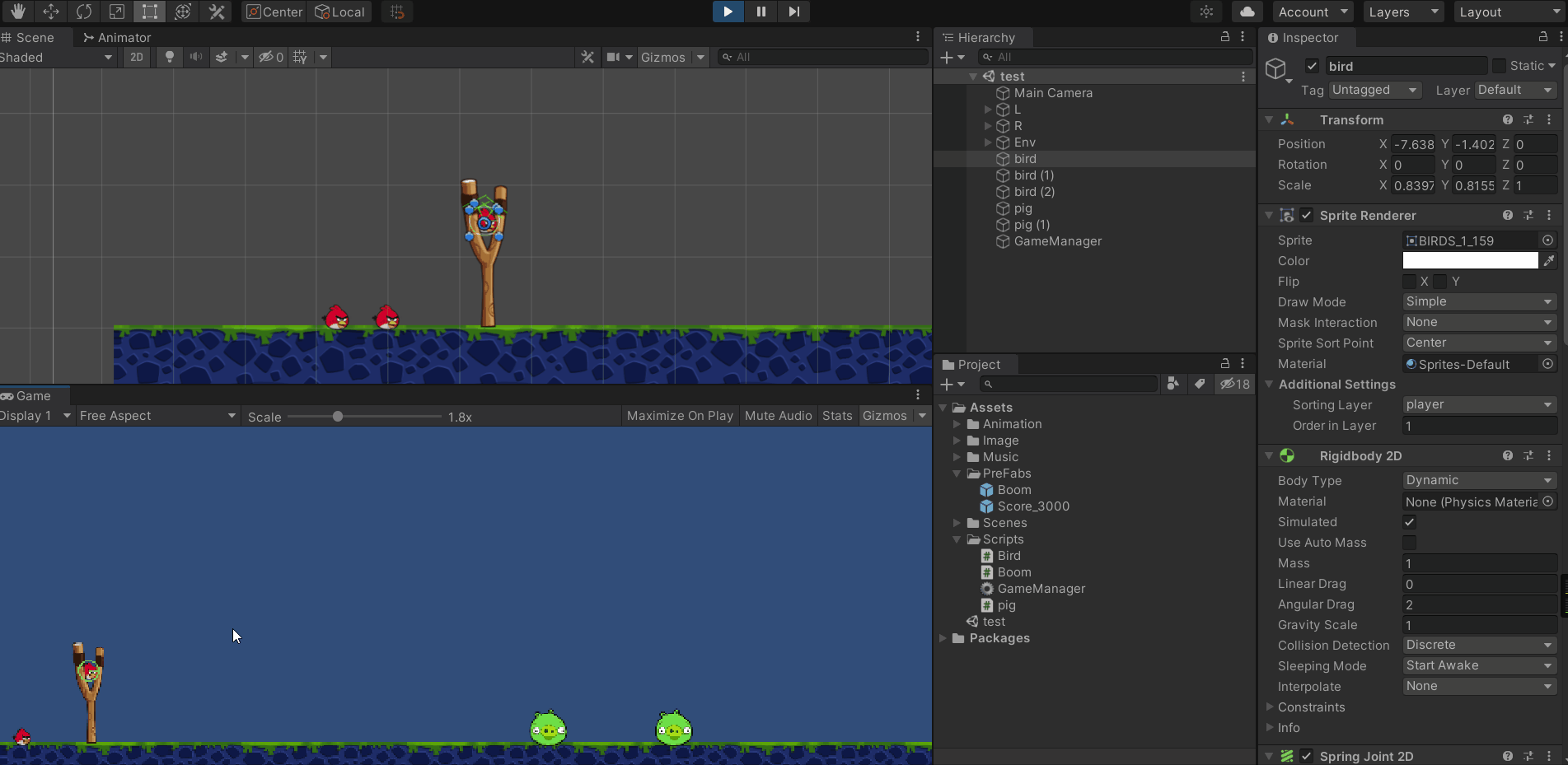Toggle Mute Audio
1568x765 pixels.
pyautogui.click(x=779, y=416)
